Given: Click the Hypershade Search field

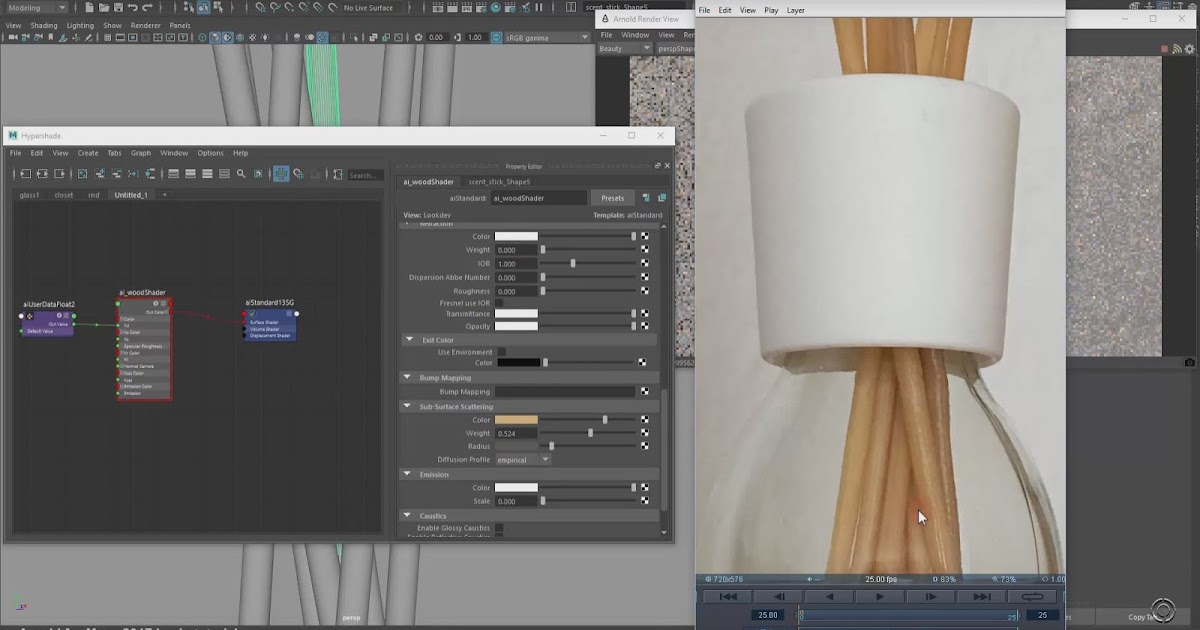Looking at the screenshot, I should click(x=364, y=175).
